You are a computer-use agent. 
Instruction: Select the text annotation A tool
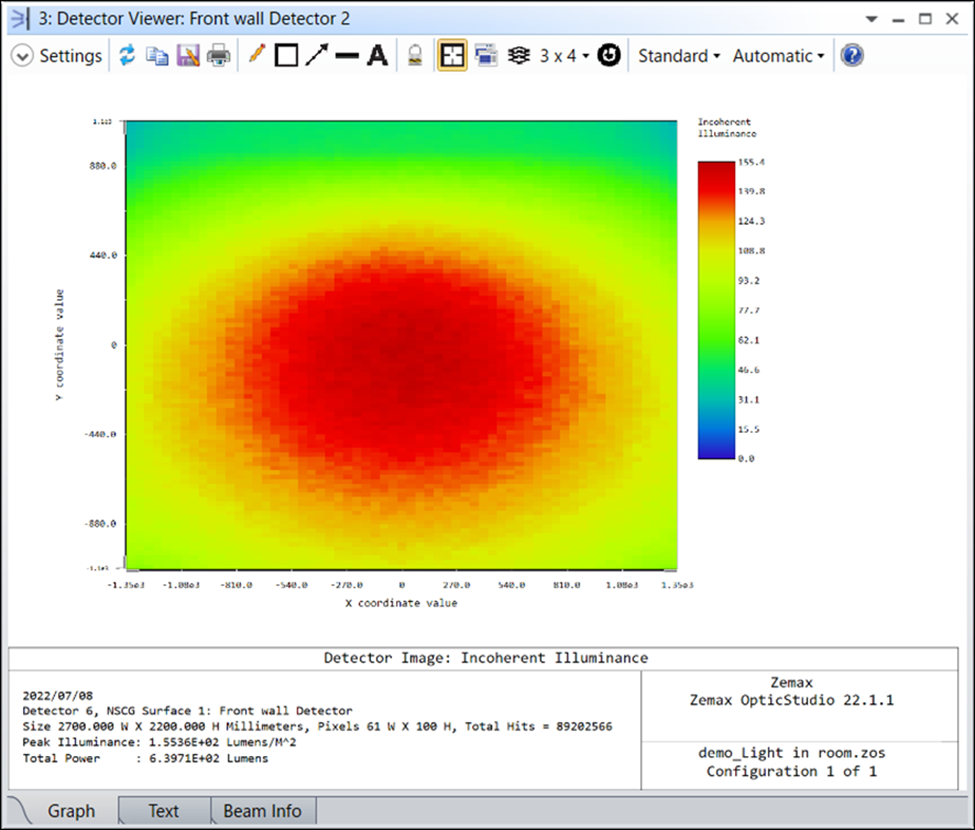(377, 56)
